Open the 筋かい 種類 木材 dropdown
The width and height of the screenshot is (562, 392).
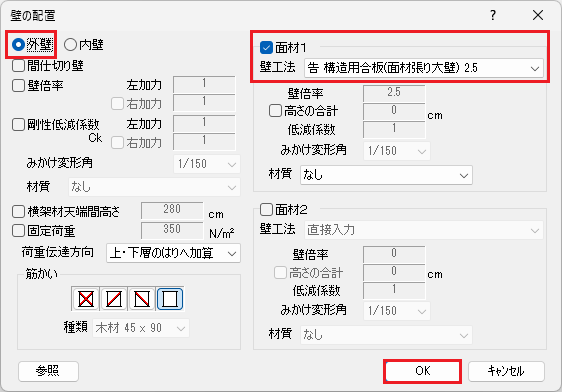pos(141,328)
